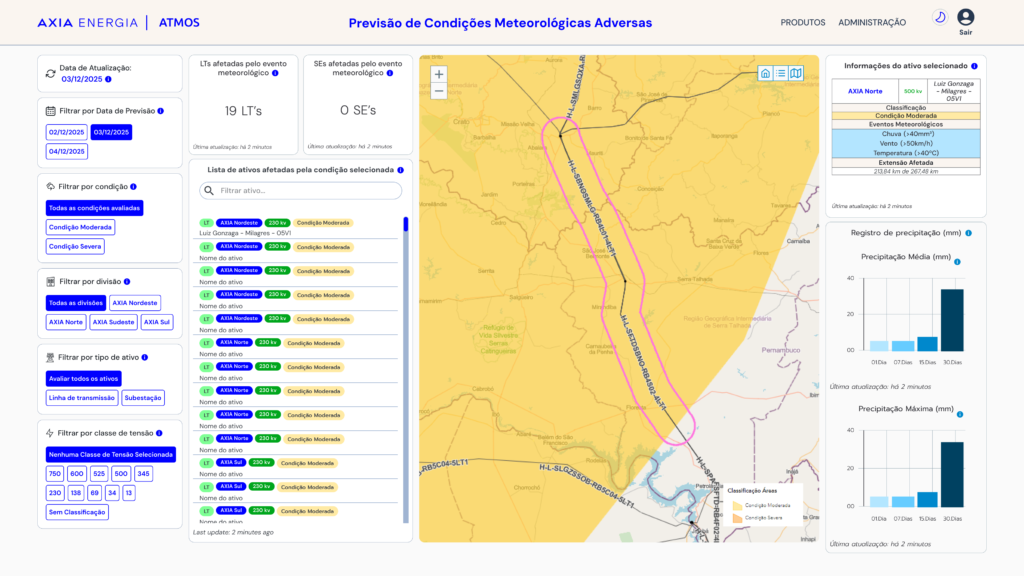
Task: Enable the AXIA Sudeste division filter
Action: (113, 322)
